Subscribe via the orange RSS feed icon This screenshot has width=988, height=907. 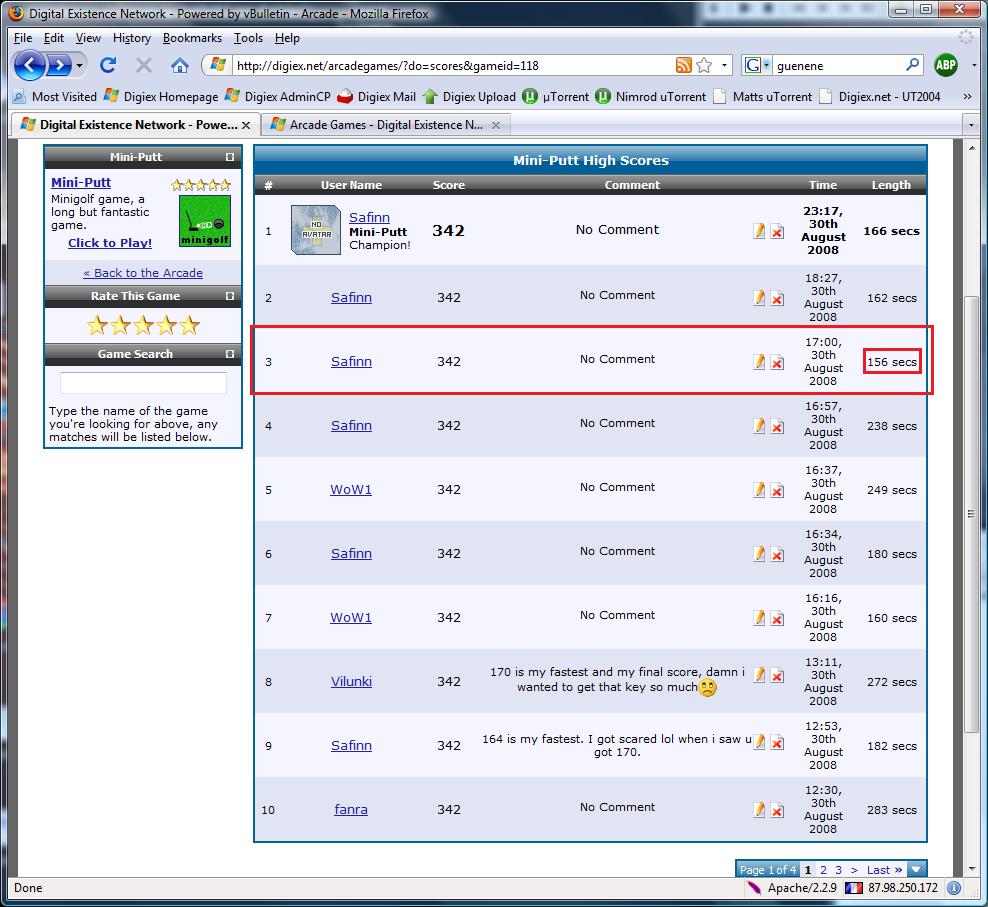click(x=683, y=65)
